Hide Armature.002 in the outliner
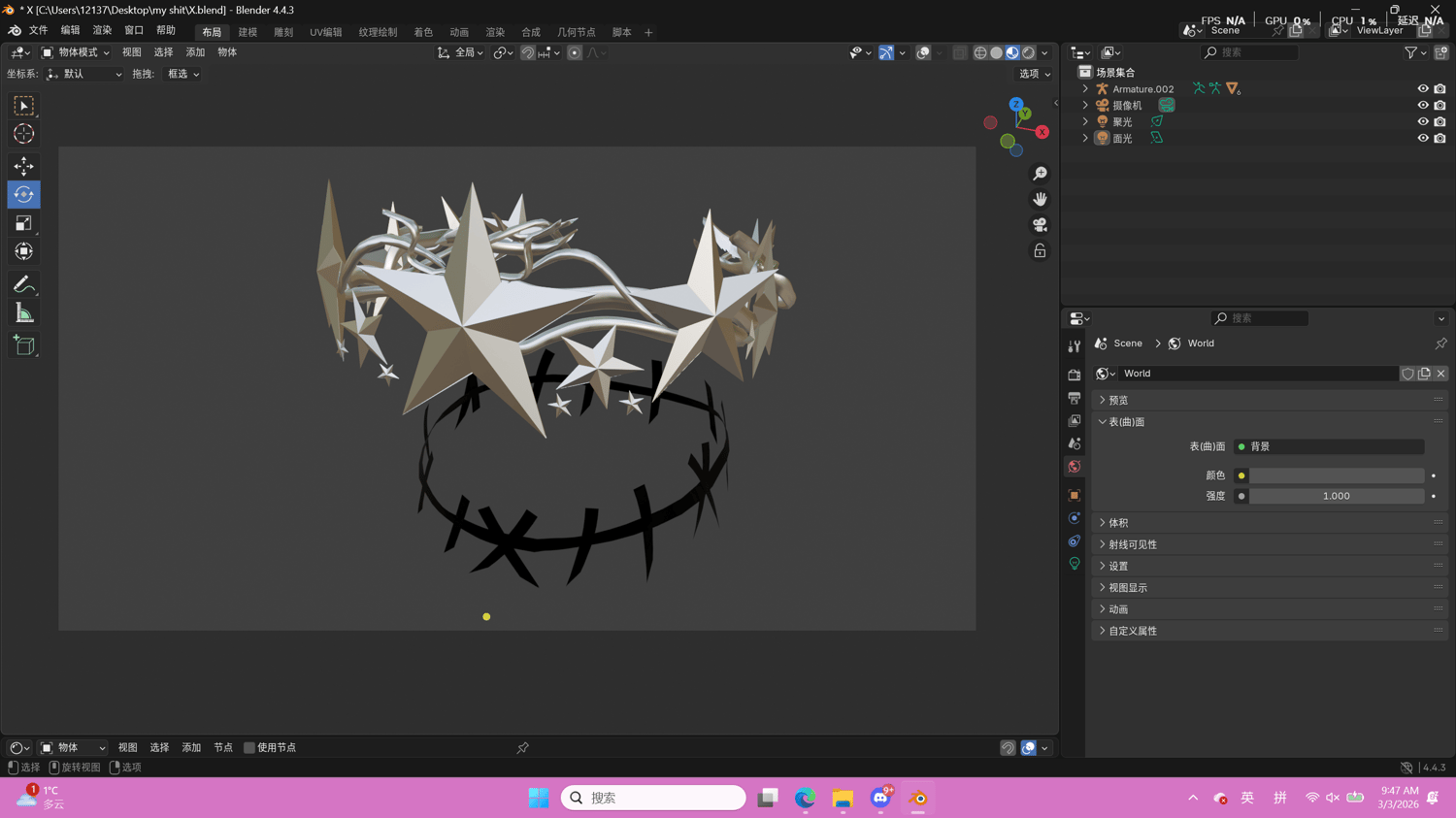The width and height of the screenshot is (1456, 818). click(x=1422, y=89)
